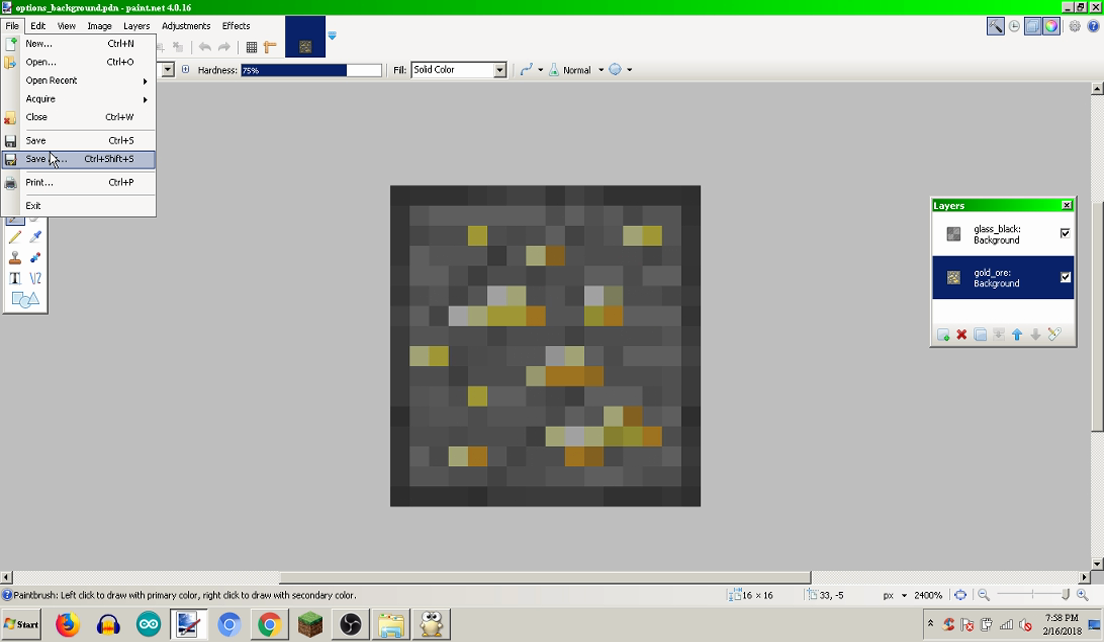Select the Recolor tool
Image resolution: width=1104 pixels, height=642 pixels.
click(35, 258)
